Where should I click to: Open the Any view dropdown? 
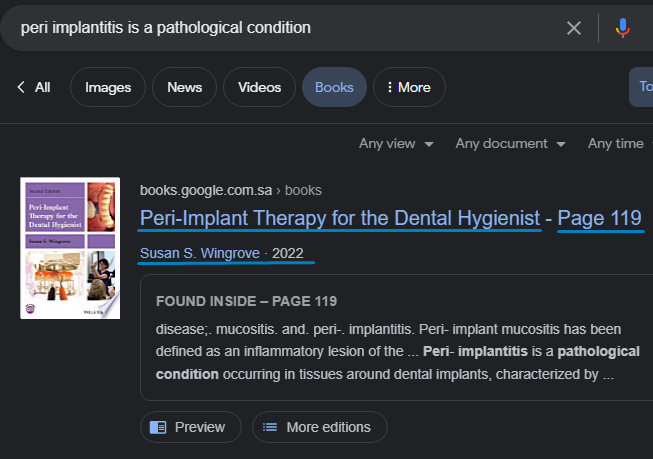tap(396, 144)
